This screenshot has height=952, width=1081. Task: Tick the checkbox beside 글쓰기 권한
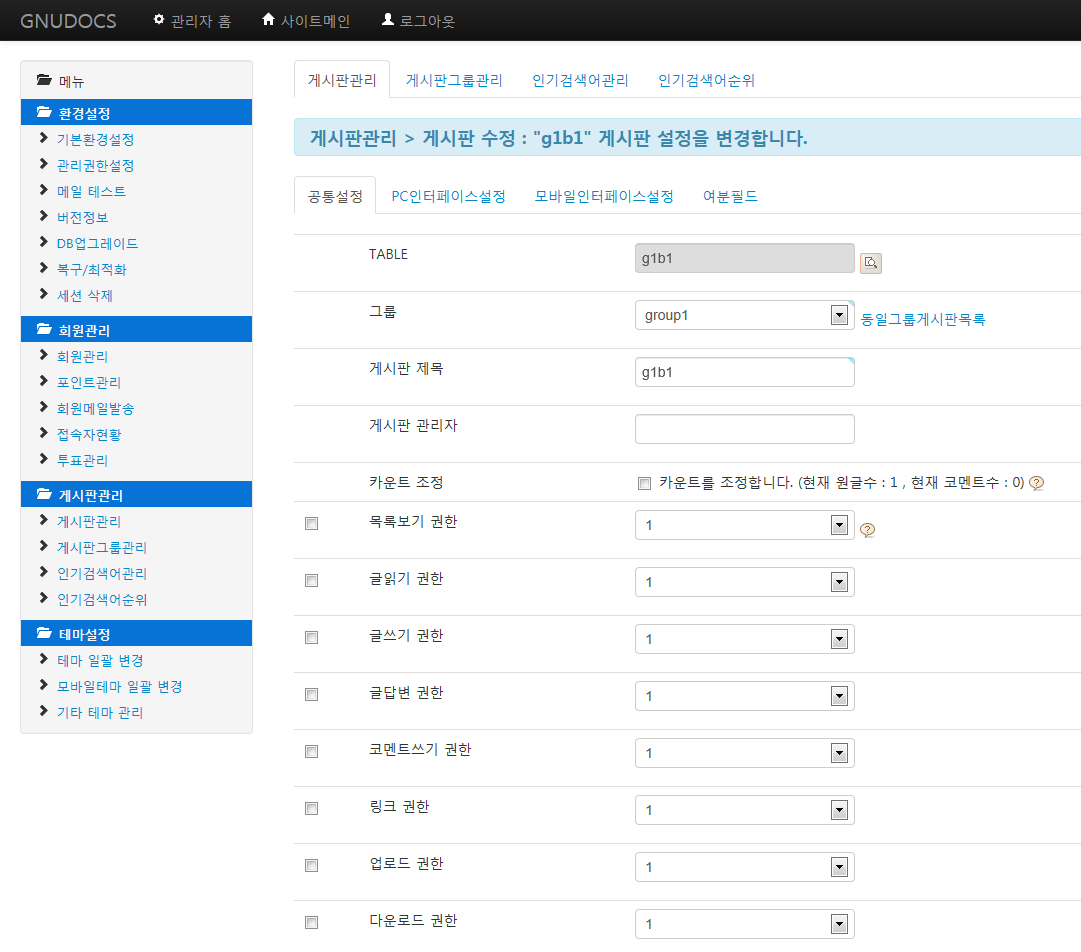click(311, 637)
